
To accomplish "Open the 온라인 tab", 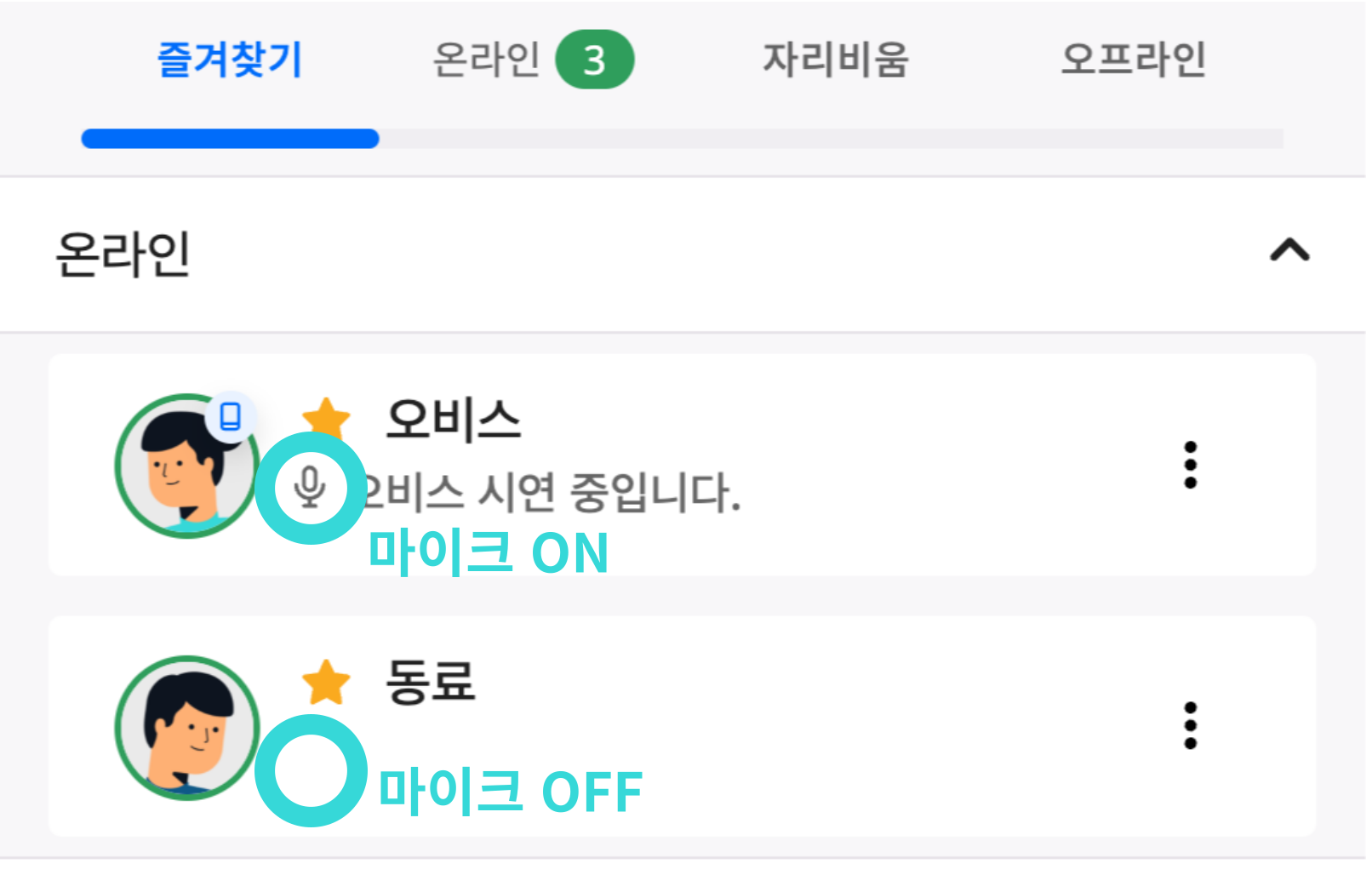I will click(487, 60).
